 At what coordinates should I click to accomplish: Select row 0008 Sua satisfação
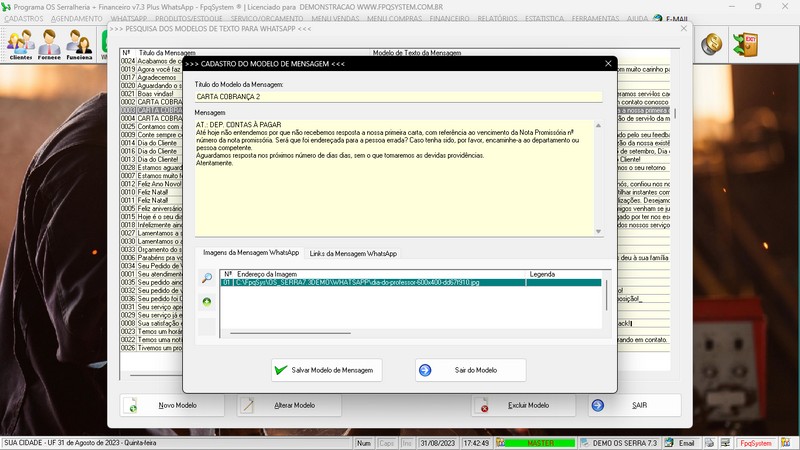(151, 323)
